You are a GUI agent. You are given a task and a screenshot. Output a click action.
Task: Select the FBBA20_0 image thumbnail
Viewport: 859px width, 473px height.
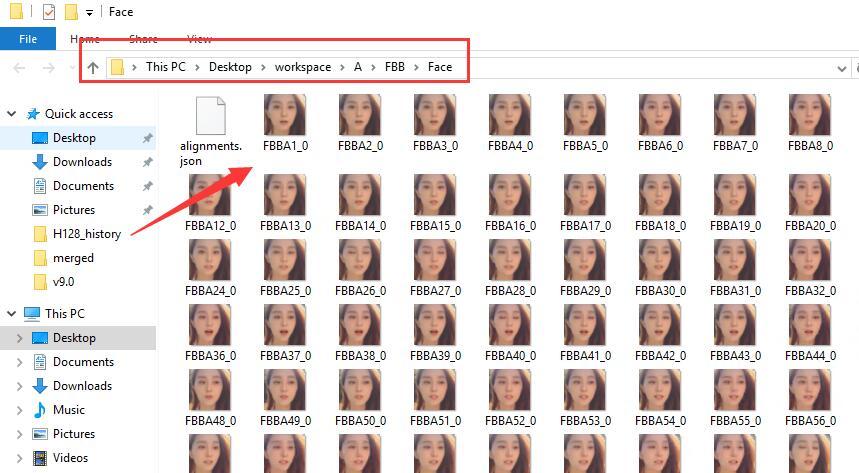(x=810, y=195)
